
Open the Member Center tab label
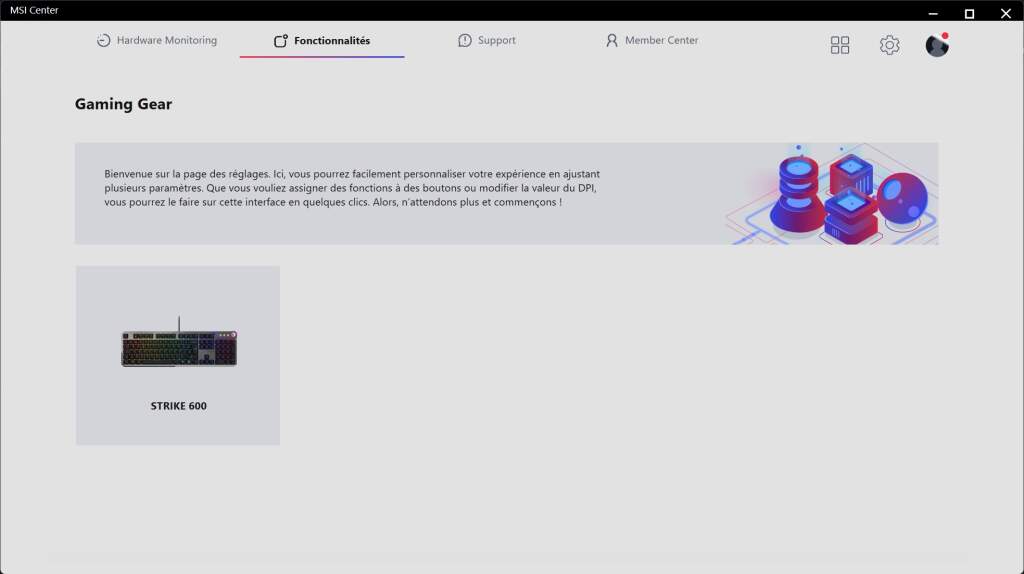tap(661, 41)
